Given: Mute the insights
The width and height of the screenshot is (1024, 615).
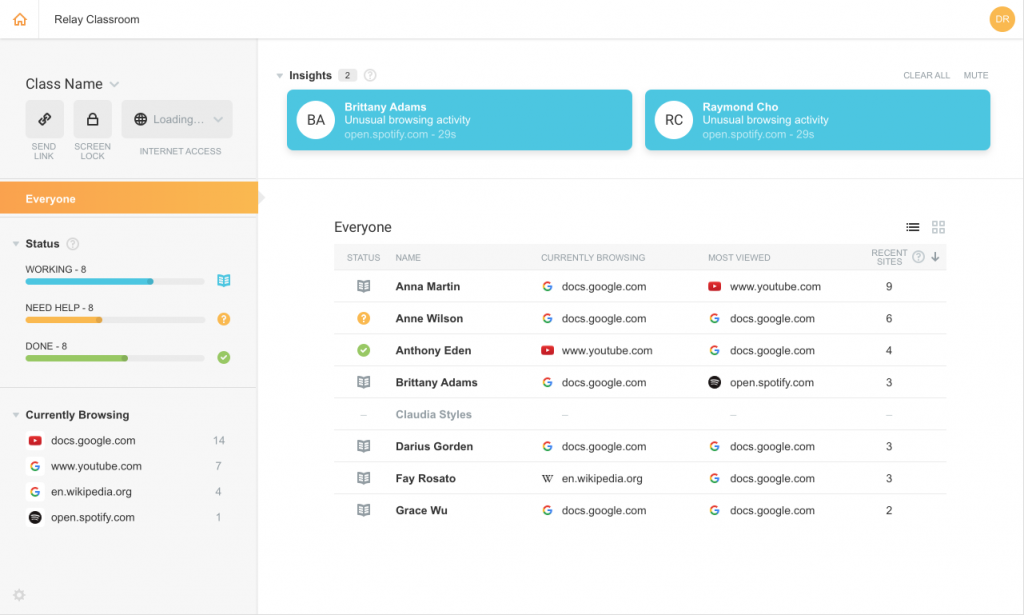Looking at the screenshot, I should tap(976, 75).
